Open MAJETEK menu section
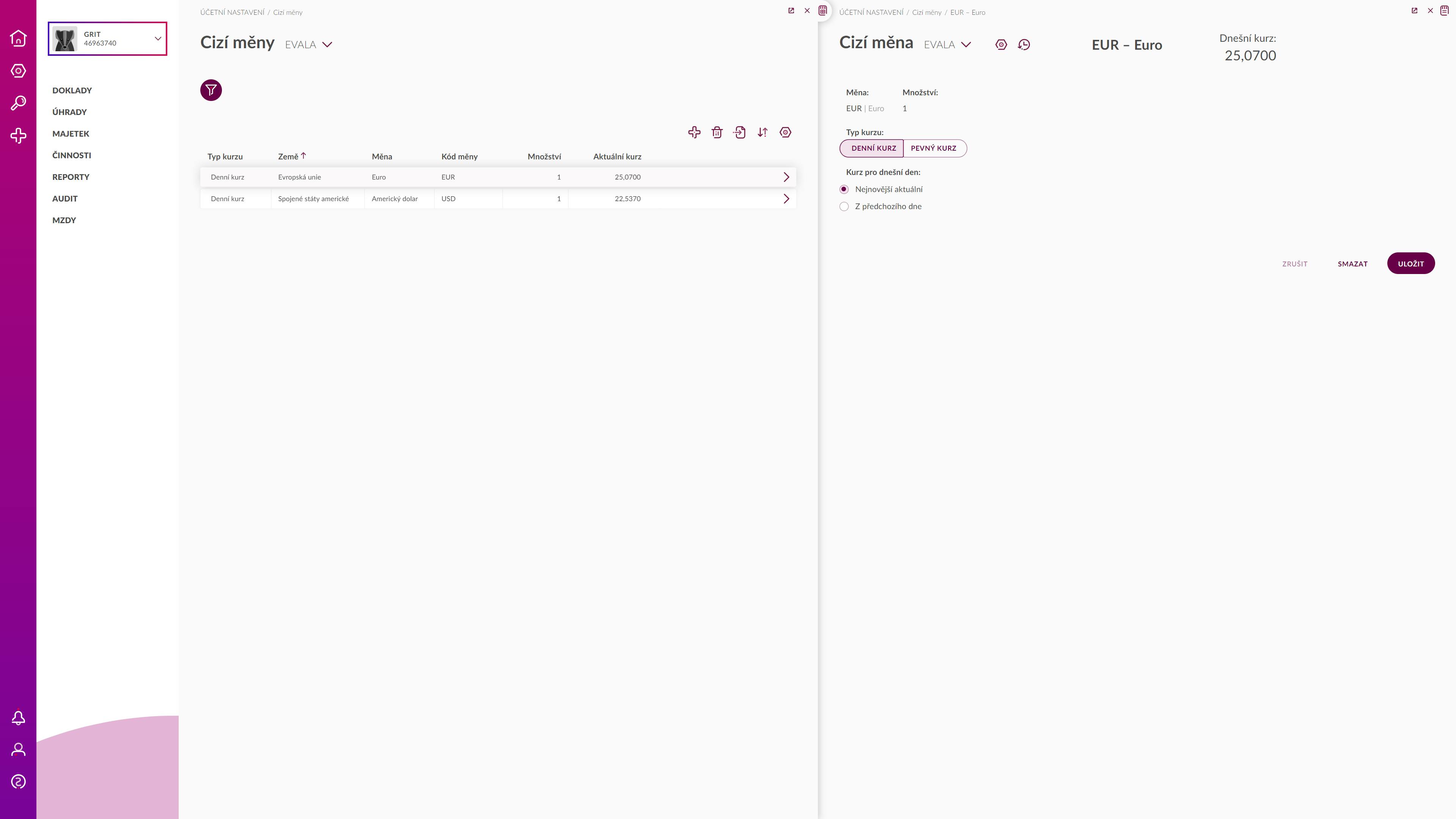 click(71, 134)
